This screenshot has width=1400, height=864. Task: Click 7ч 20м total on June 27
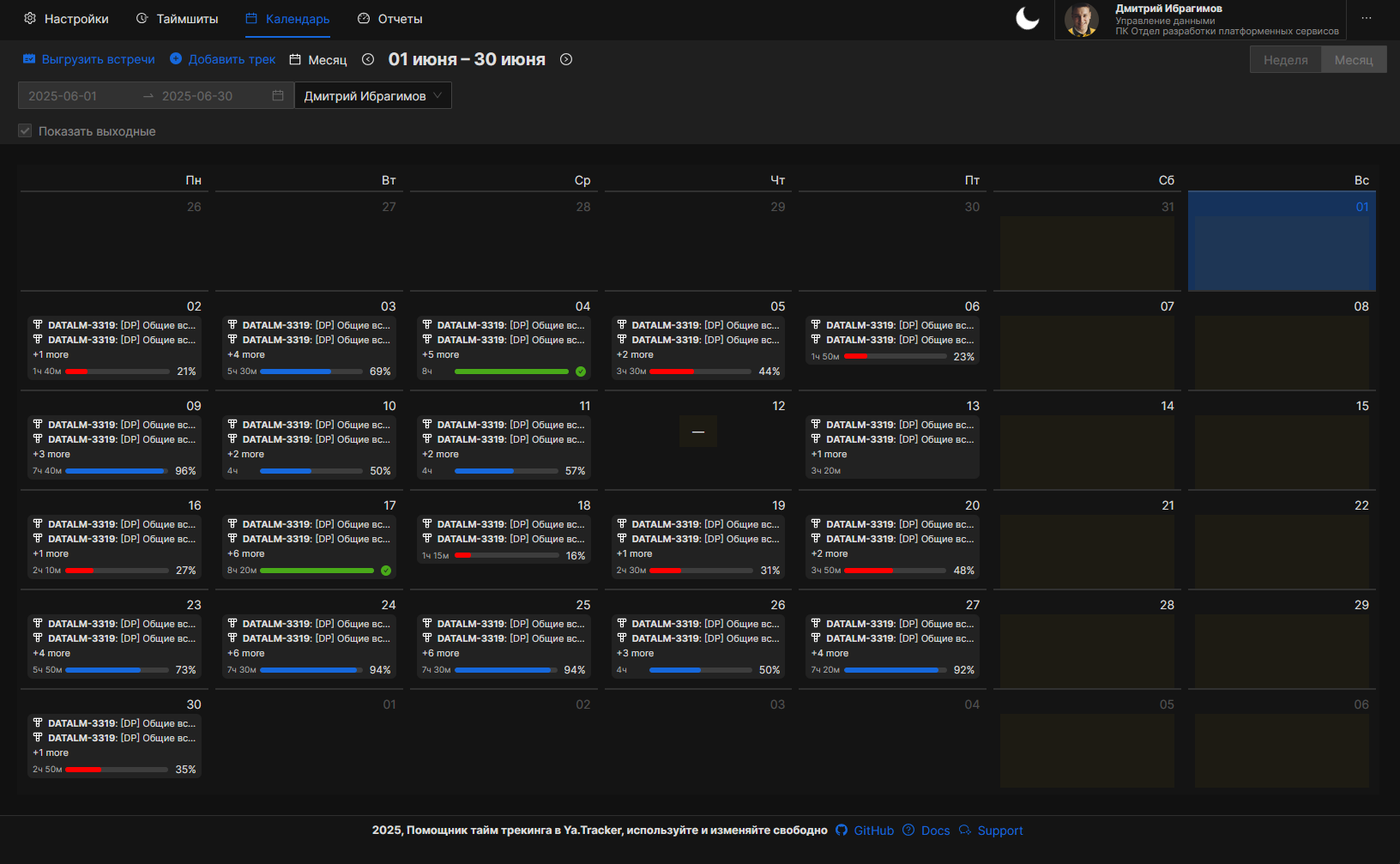[825, 670]
